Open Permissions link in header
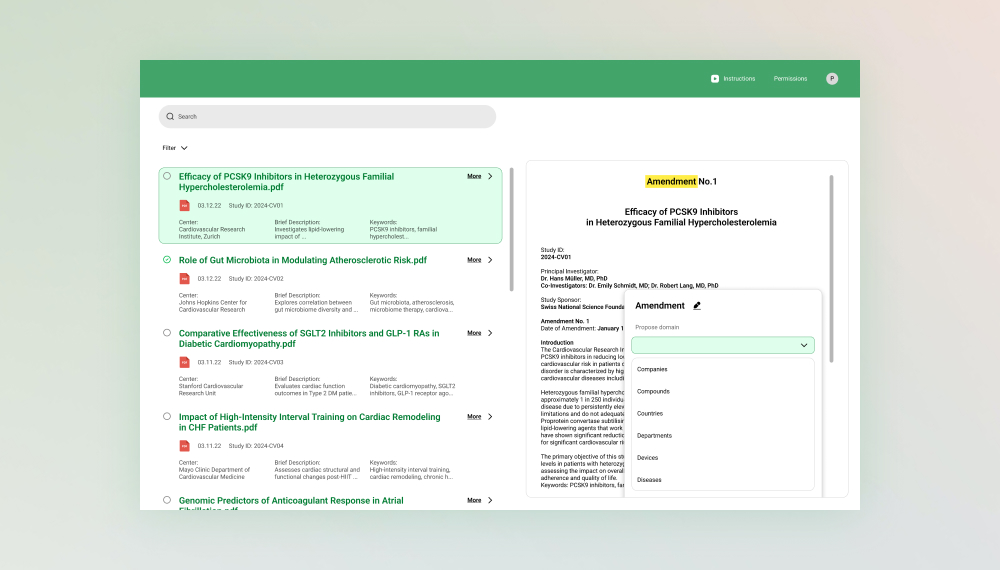This screenshot has height=570, width=1000. tap(790, 78)
